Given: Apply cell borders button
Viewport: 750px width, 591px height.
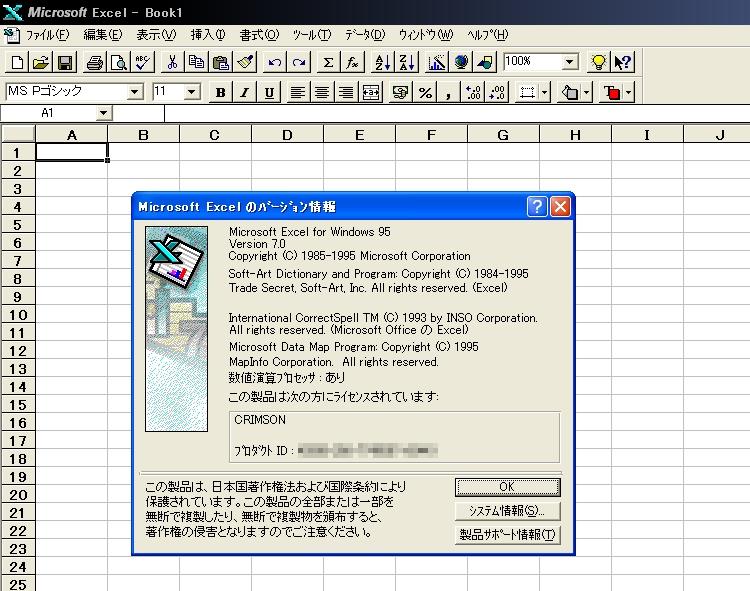Looking at the screenshot, I should point(527,92).
